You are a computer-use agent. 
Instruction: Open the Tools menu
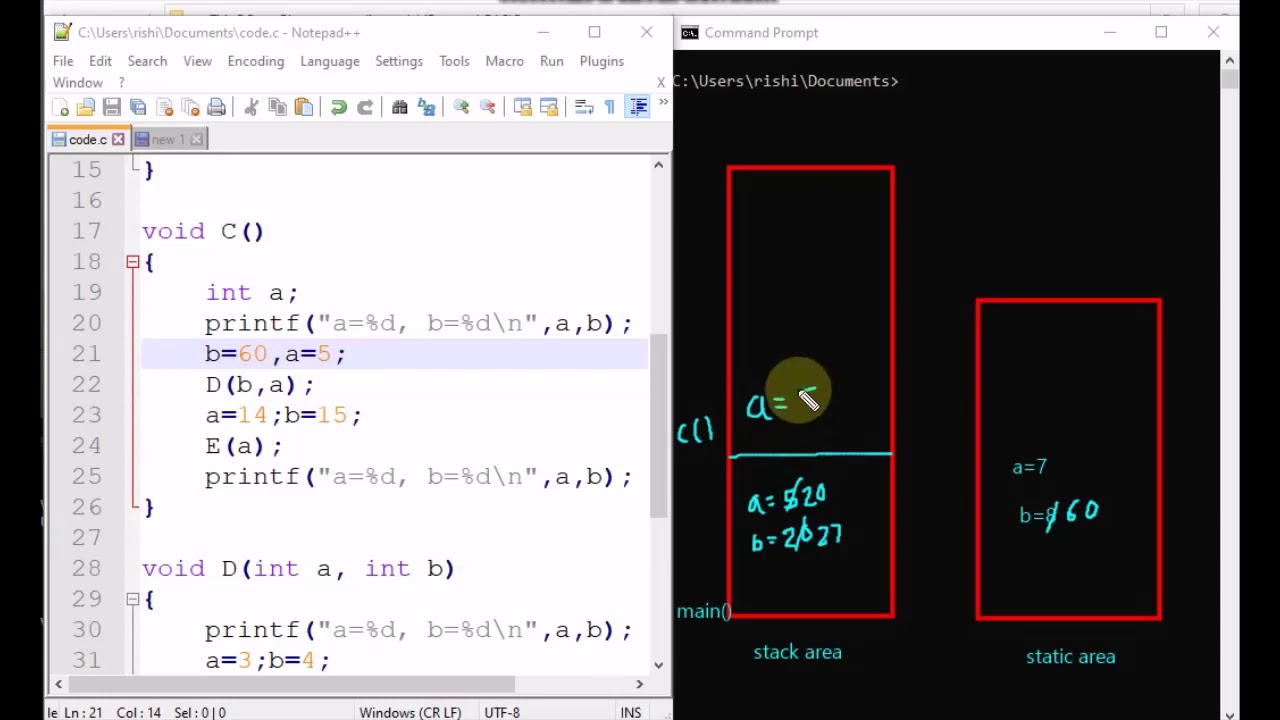point(454,61)
